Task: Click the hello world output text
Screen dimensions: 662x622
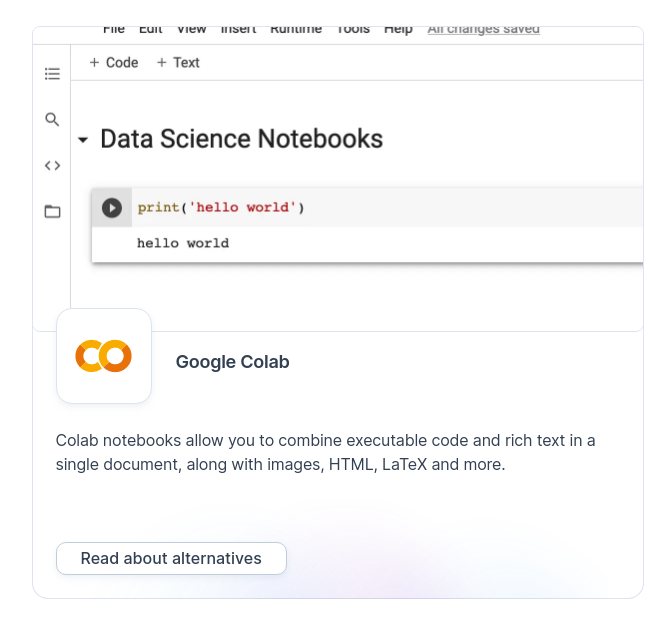Action: [183, 243]
